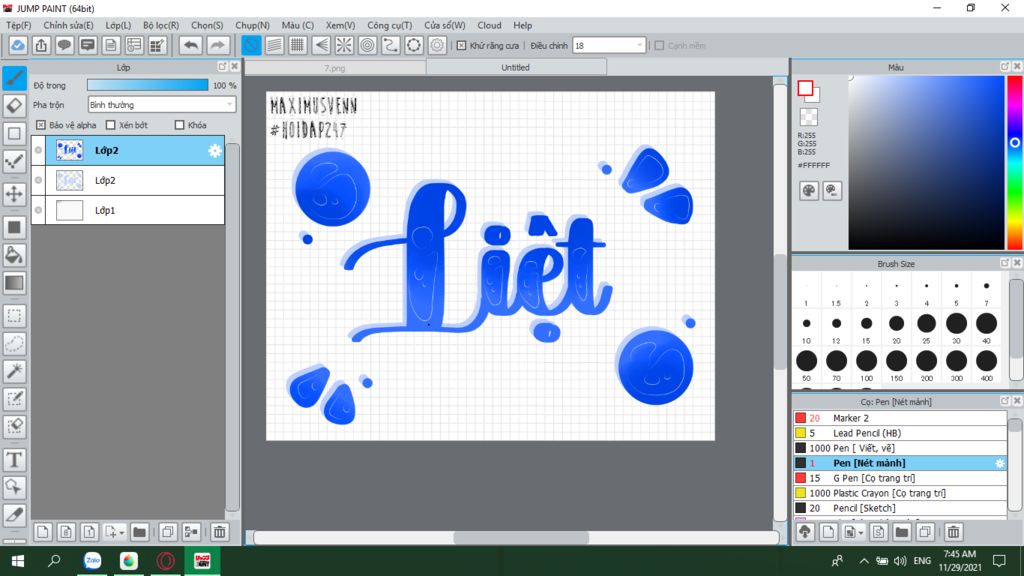This screenshot has height=576, width=1024.
Task: Select the Plastic Crayon brush
Action: point(900,493)
